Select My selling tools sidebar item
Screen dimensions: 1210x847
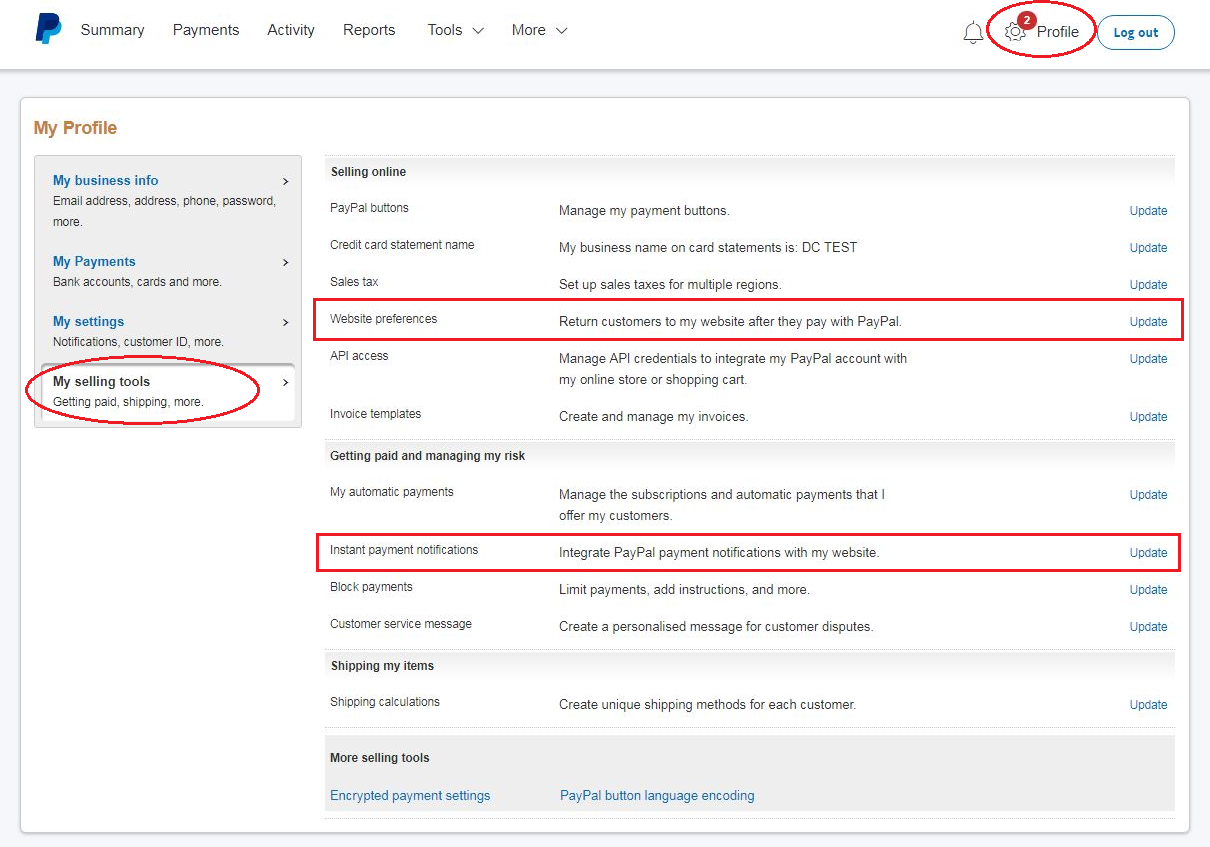click(x=168, y=392)
